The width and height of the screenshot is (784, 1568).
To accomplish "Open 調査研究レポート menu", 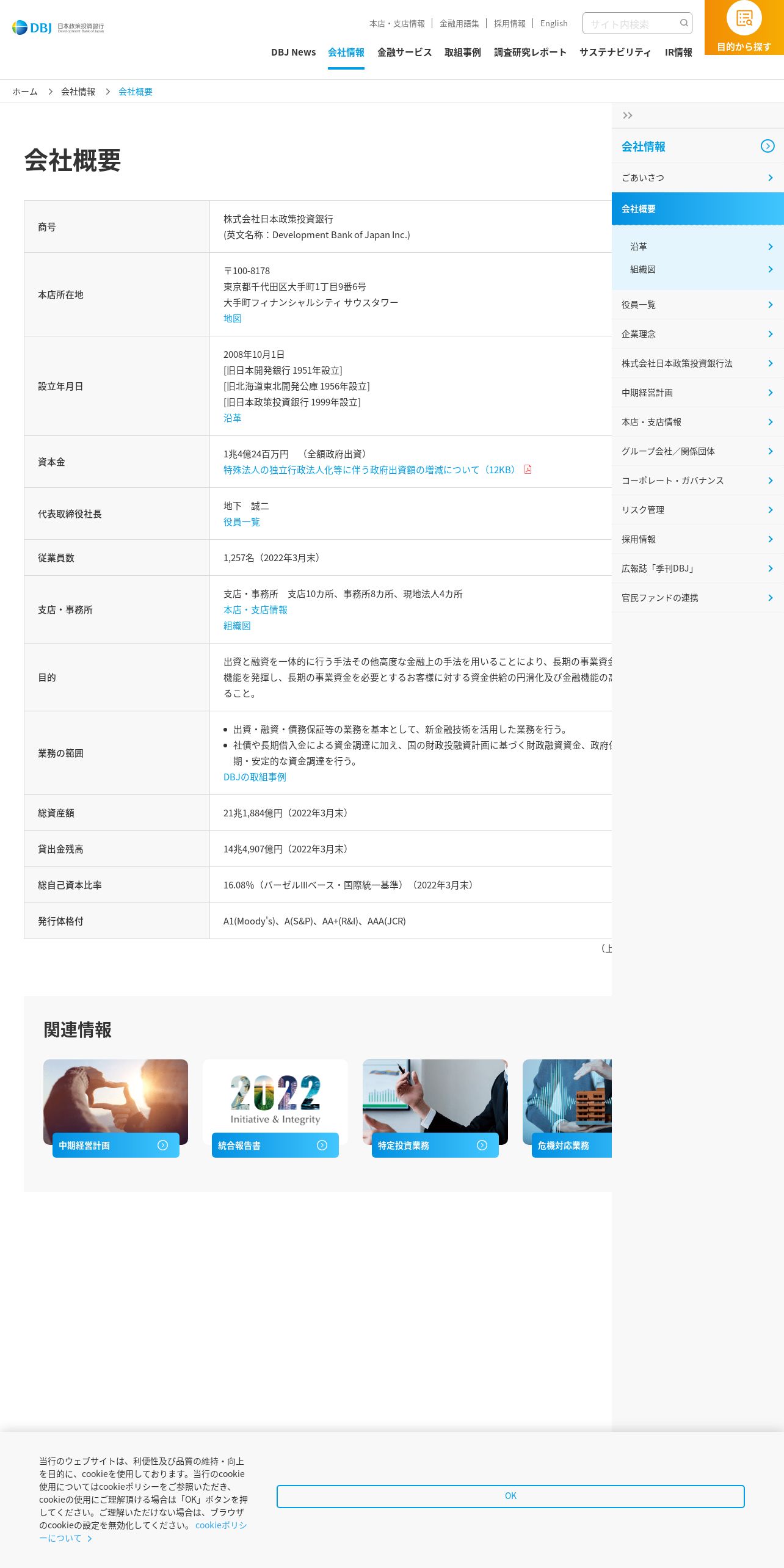I will pyautogui.click(x=530, y=53).
